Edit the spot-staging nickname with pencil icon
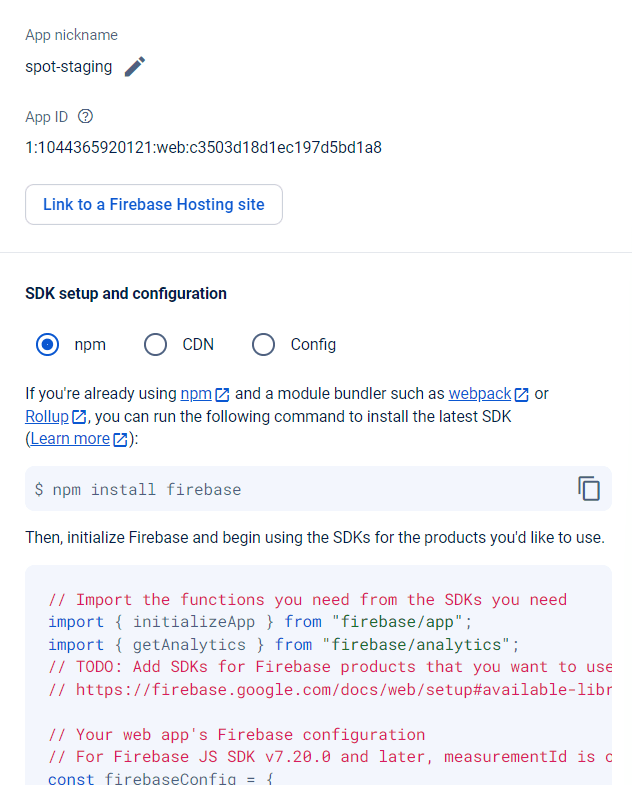The width and height of the screenshot is (632, 785). point(135,67)
